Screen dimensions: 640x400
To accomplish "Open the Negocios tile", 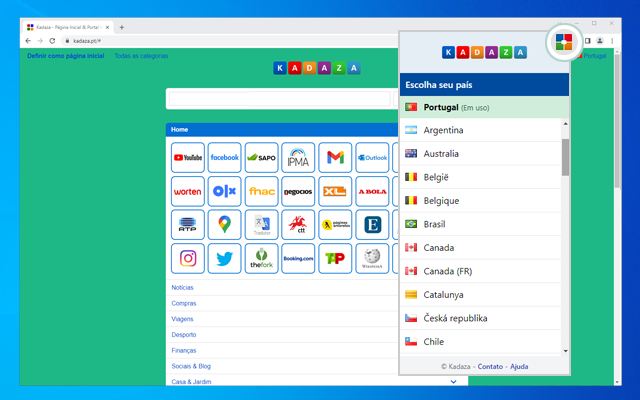I will (298, 191).
